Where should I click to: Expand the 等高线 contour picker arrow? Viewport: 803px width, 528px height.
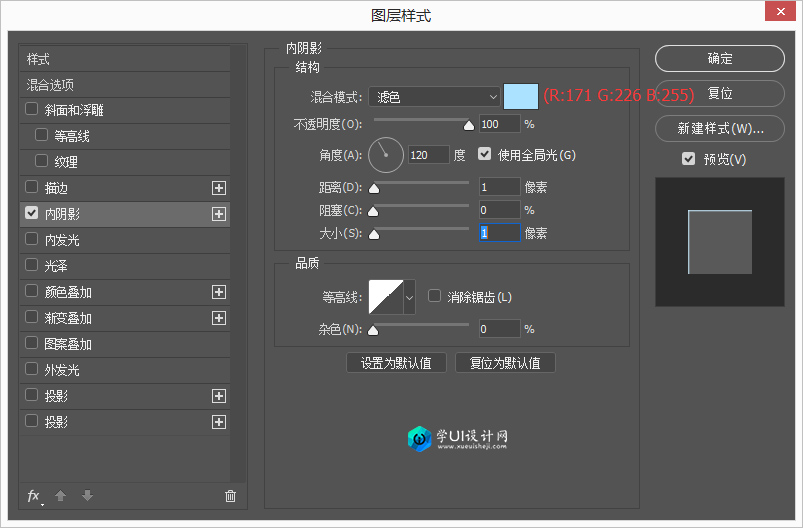(x=409, y=297)
